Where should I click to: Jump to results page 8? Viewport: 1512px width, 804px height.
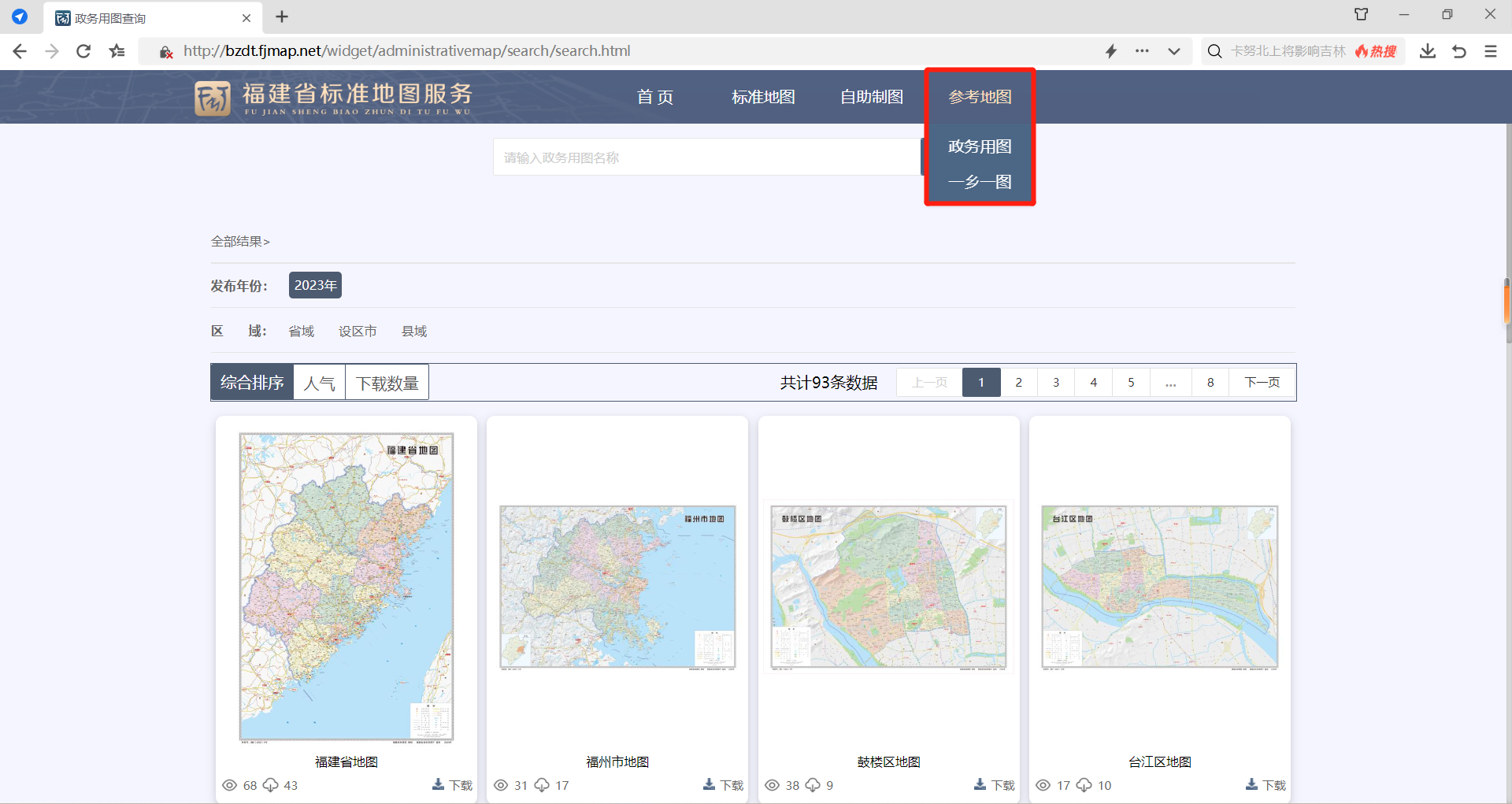1210,383
